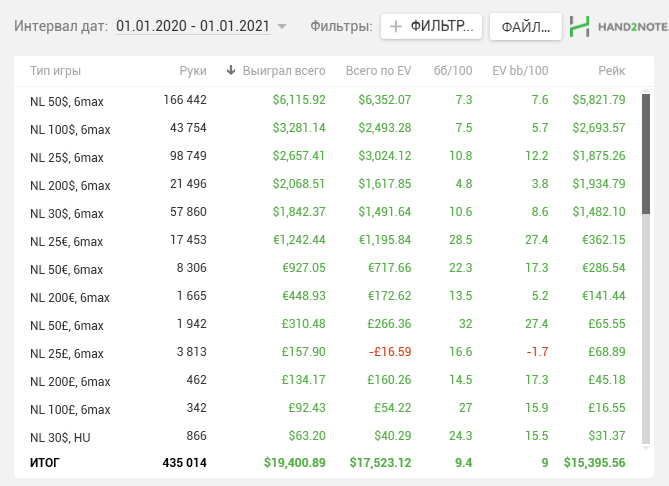Image resolution: width=669 pixels, height=486 pixels.
Task: Open the date interval dropdown arrow
Action: (282, 26)
